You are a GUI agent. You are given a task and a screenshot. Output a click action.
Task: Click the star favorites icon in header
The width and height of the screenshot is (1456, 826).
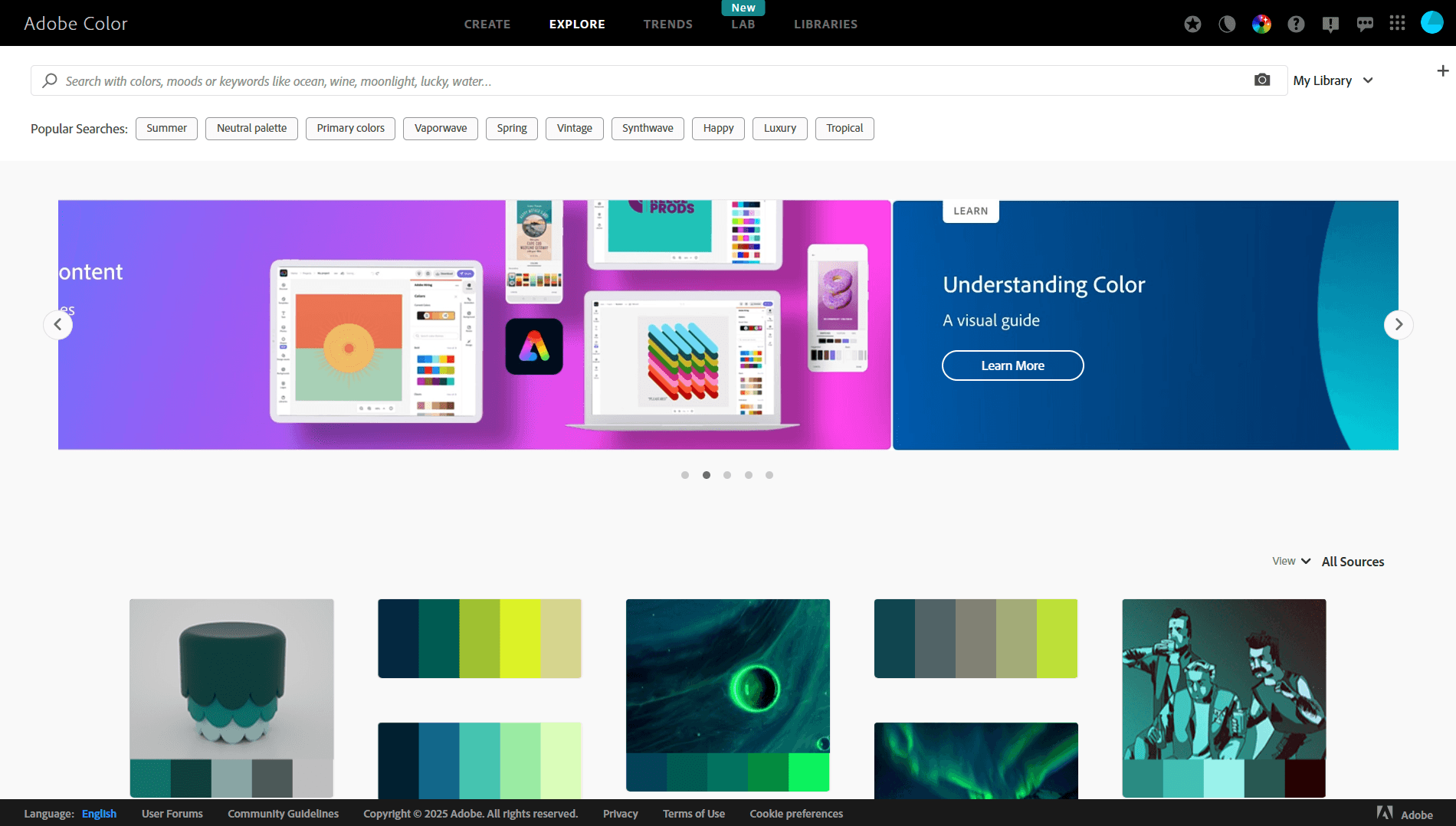coord(1192,24)
